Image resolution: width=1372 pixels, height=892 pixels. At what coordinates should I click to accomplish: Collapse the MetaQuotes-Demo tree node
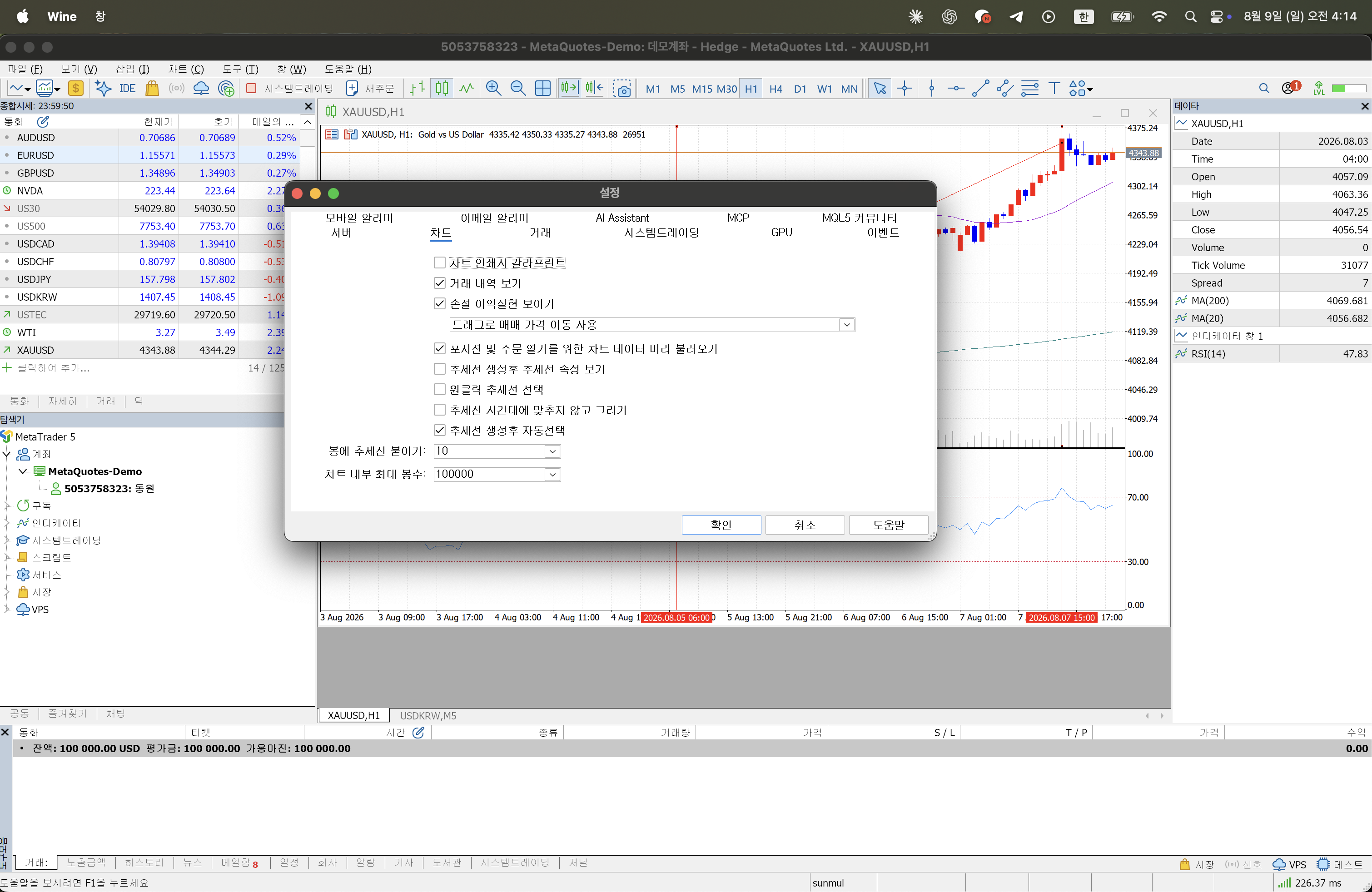(x=23, y=471)
